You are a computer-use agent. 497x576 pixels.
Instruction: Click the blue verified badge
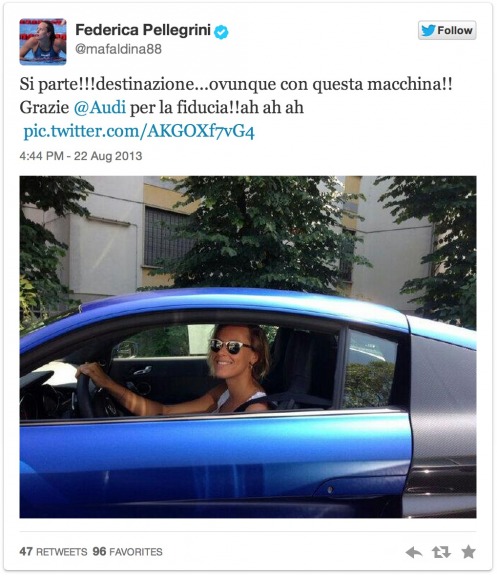[x=221, y=32]
